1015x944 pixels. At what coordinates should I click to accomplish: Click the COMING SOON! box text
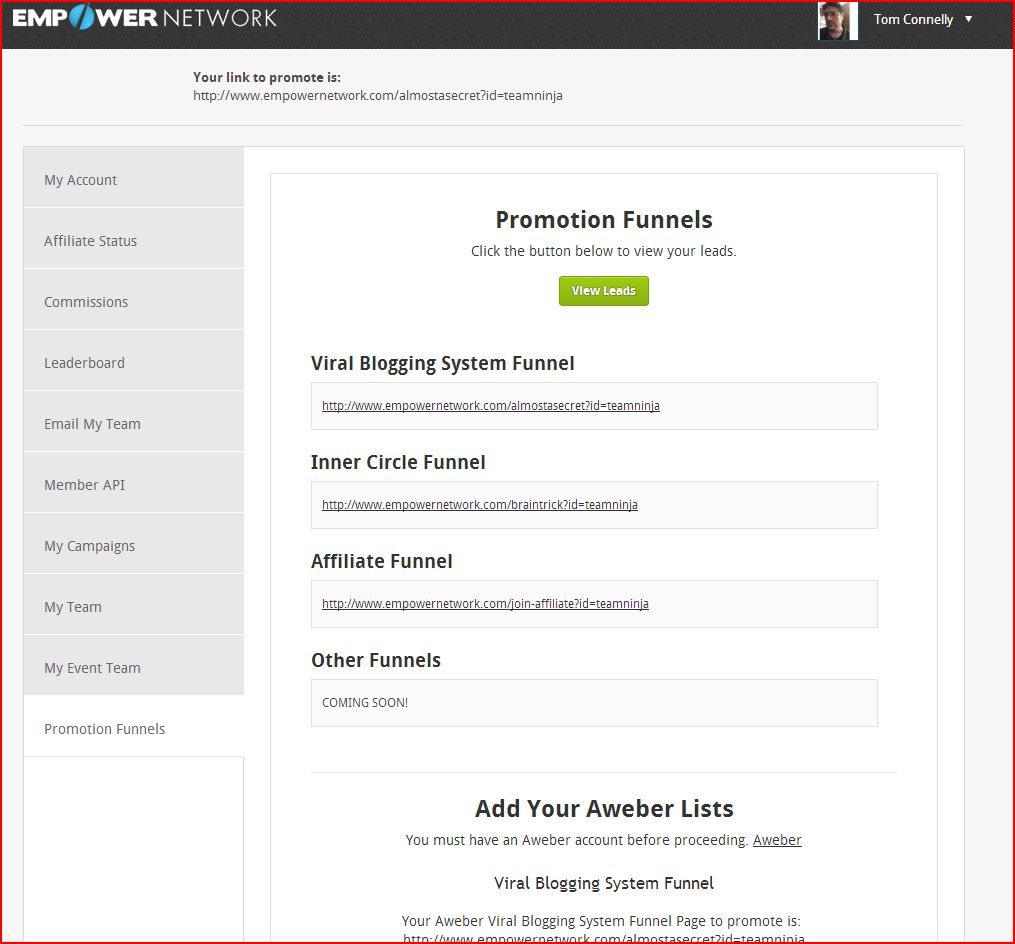click(365, 702)
